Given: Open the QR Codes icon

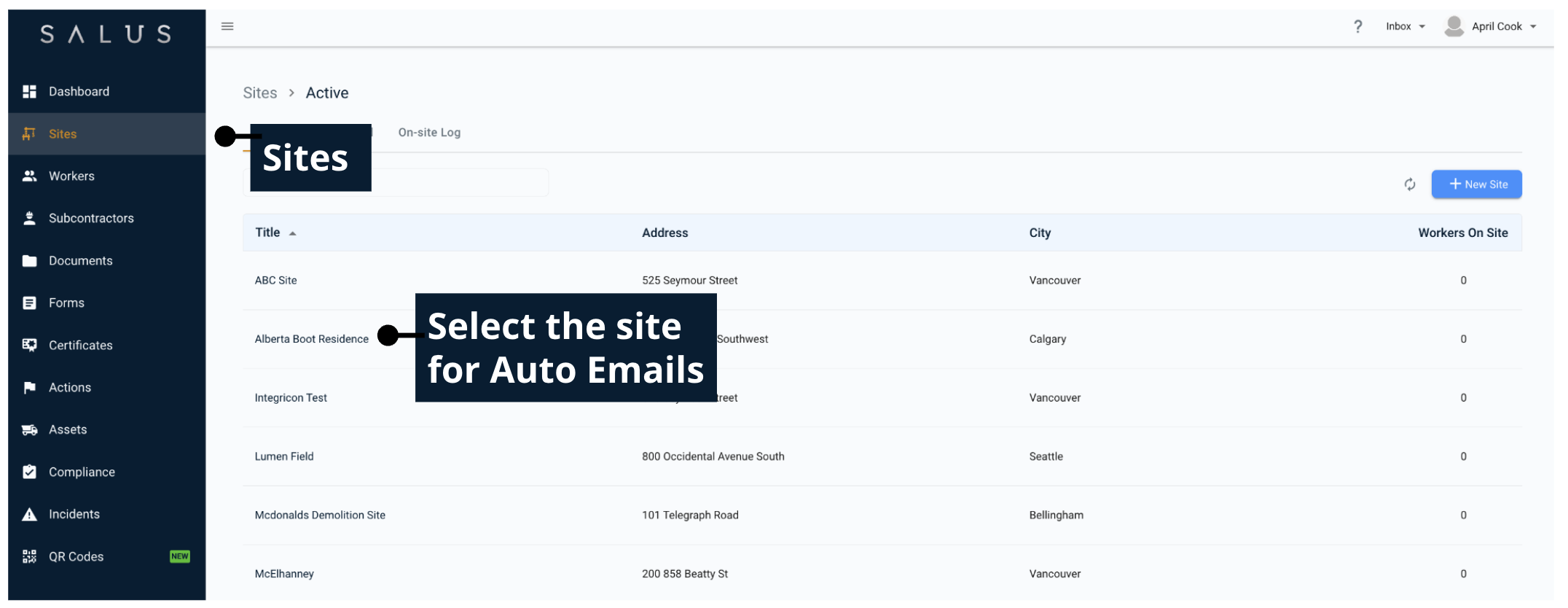Looking at the screenshot, I should coord(29,557).
